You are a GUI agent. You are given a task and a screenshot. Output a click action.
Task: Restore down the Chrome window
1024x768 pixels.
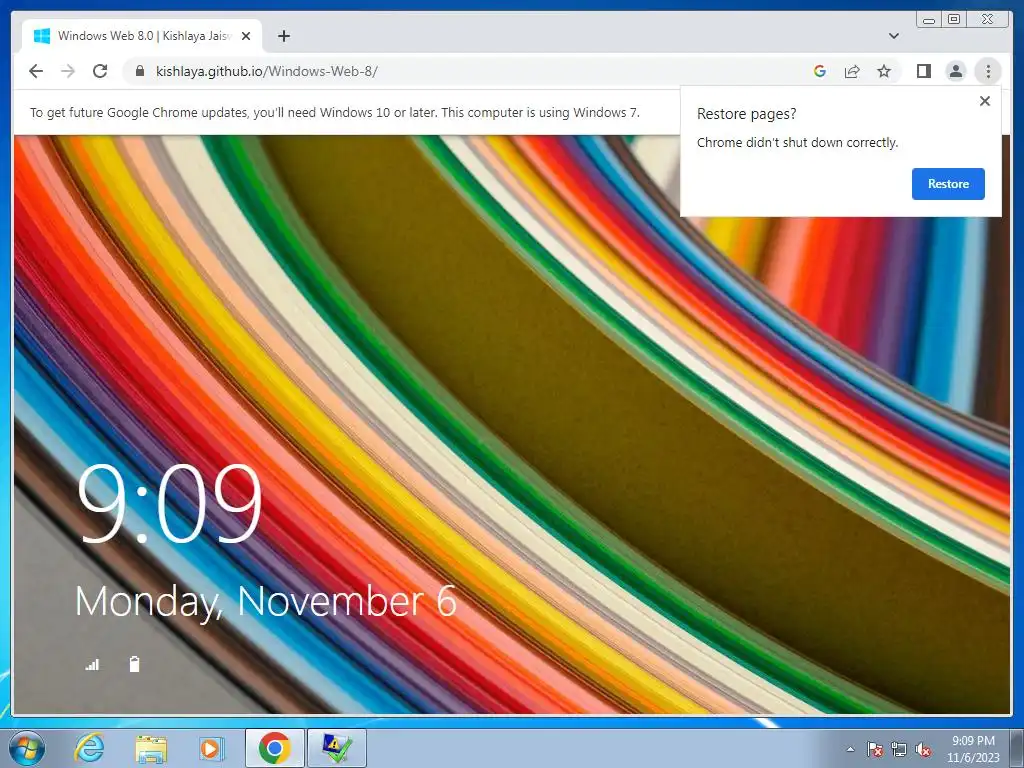954,20
